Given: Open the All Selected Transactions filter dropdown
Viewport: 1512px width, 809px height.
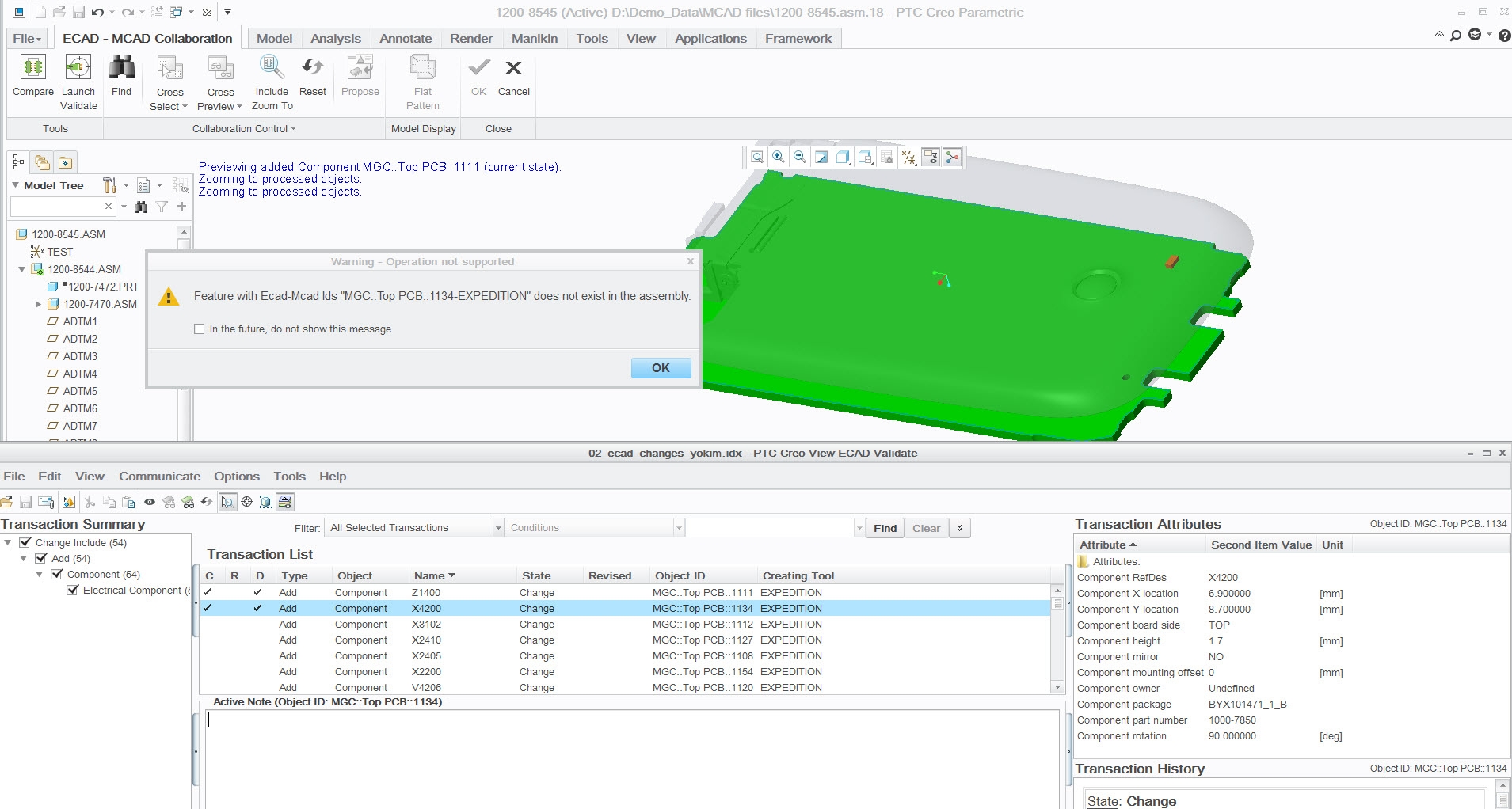Looking at the screenshot, I should point(498,528).
